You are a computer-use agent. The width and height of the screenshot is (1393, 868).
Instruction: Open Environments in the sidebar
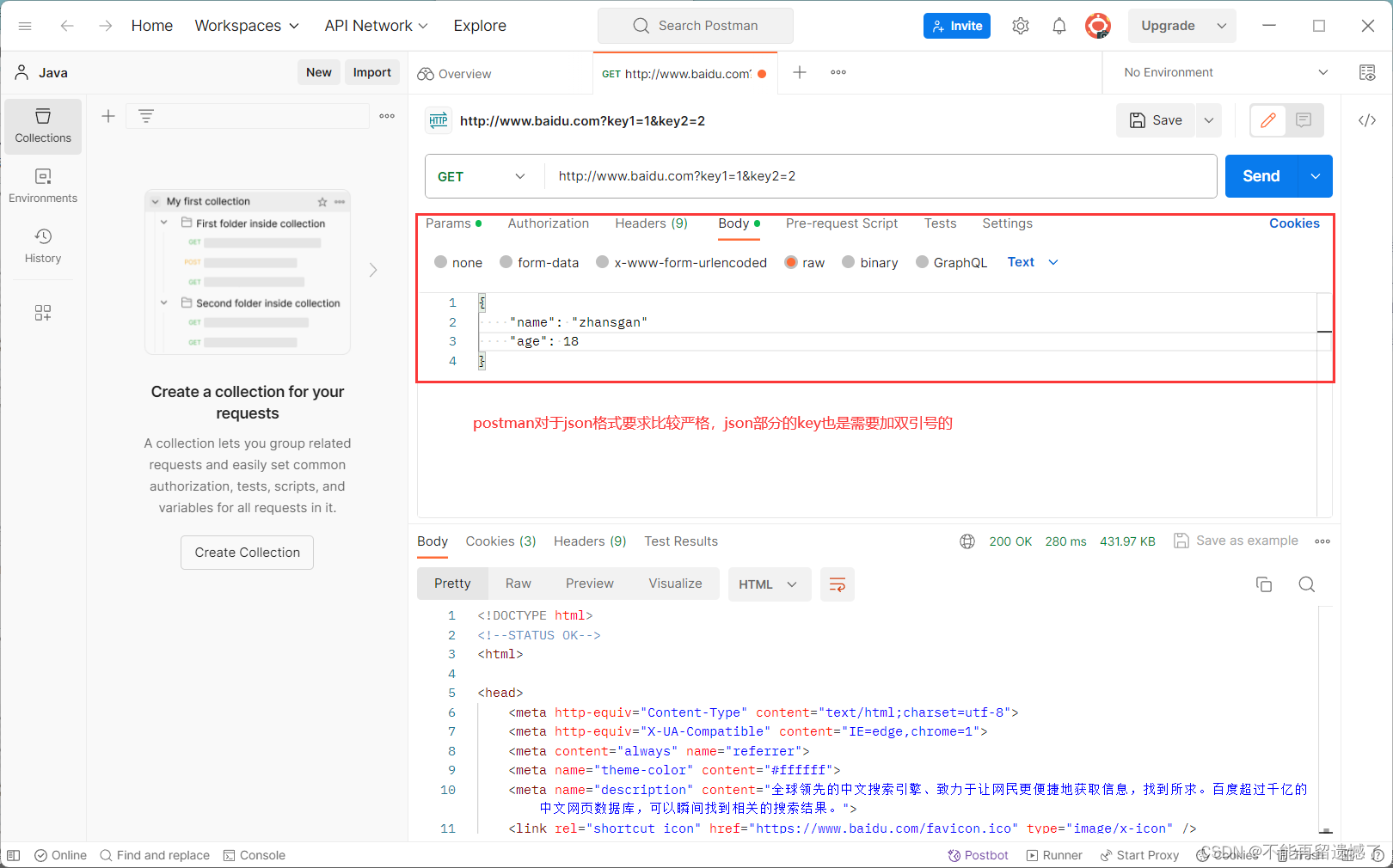[43, 186]
